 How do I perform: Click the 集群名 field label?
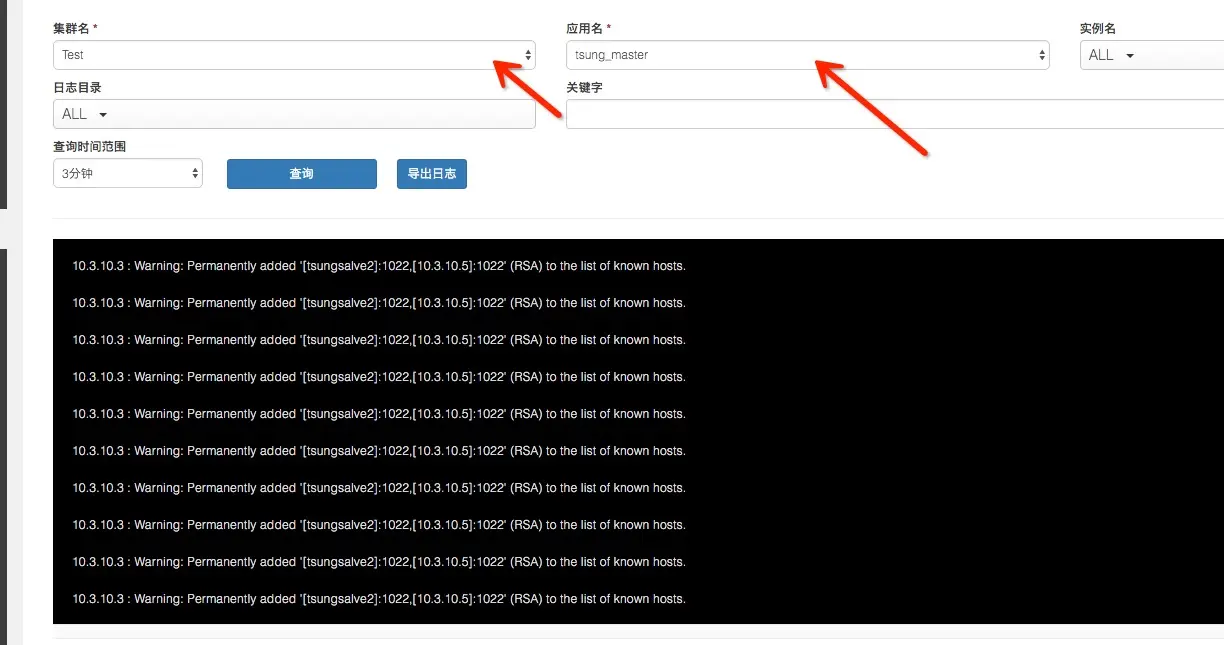75,29
